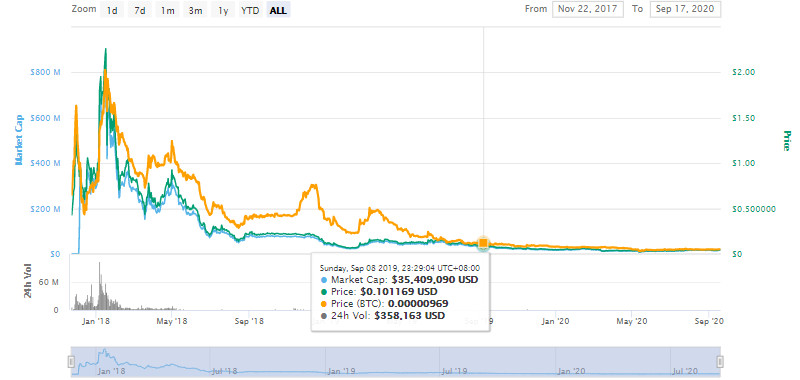Click the blue Market Cap tooltip dot

[x=324, y=280]
